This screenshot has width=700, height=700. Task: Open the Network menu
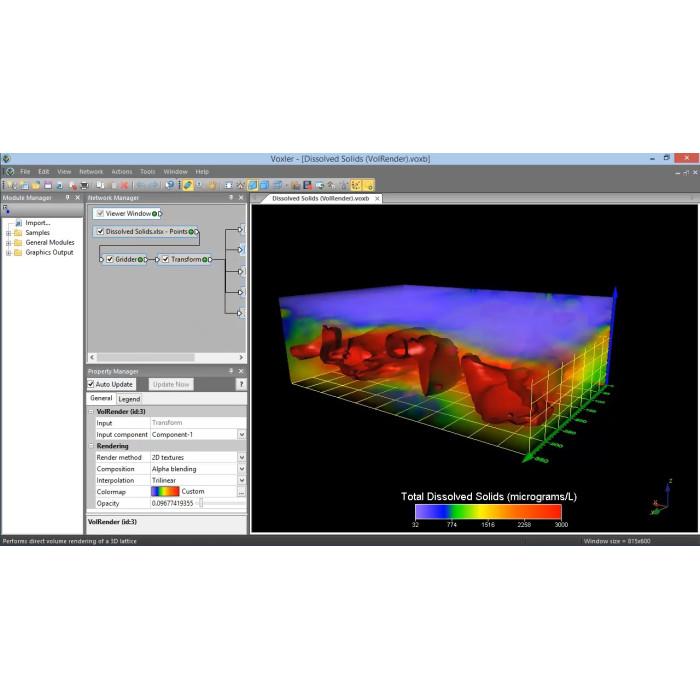pos(91,171)
